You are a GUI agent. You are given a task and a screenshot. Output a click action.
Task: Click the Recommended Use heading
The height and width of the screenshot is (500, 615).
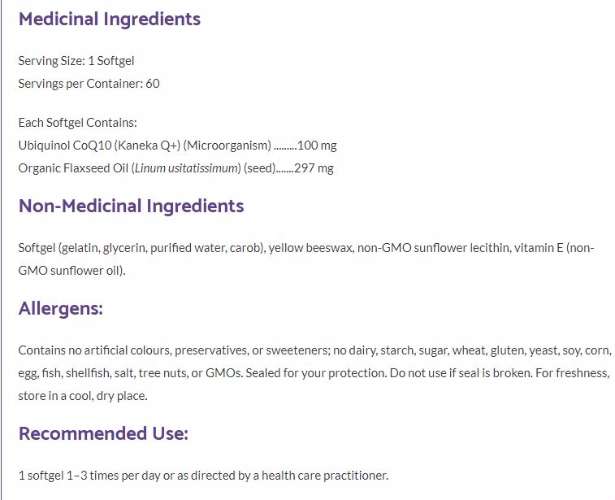tap(103, 433)
